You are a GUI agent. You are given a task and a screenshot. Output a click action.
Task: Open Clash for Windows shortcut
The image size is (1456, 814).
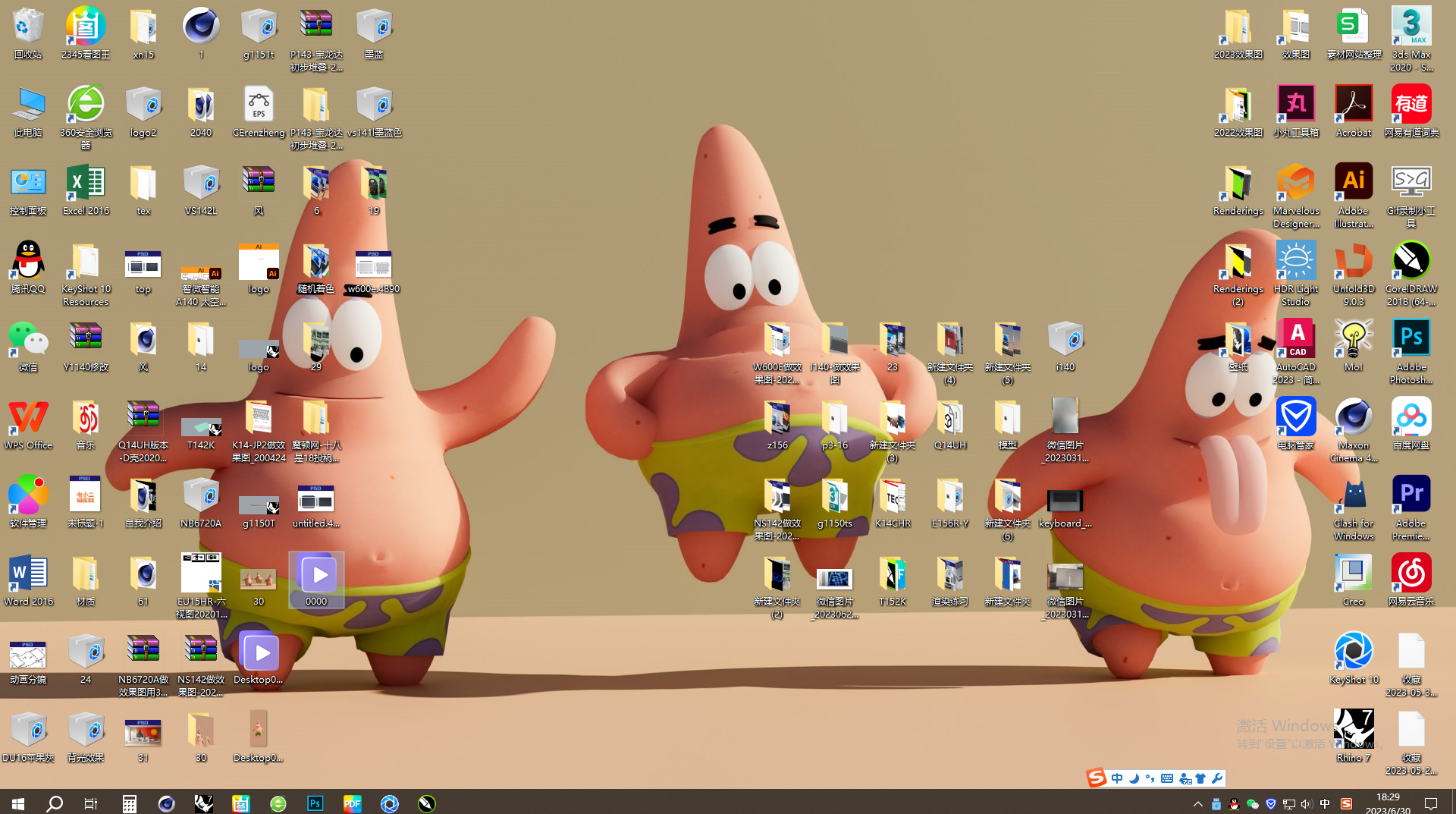[x=1354, y=508]
